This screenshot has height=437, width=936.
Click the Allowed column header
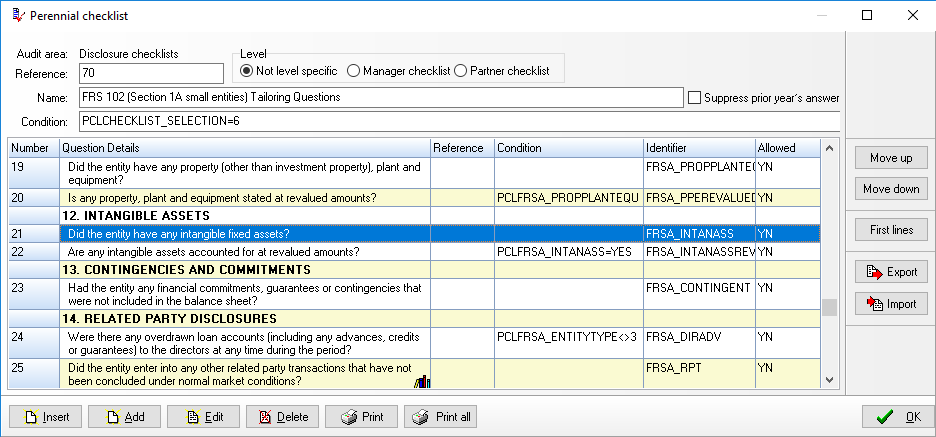click(x=788, y=148)
